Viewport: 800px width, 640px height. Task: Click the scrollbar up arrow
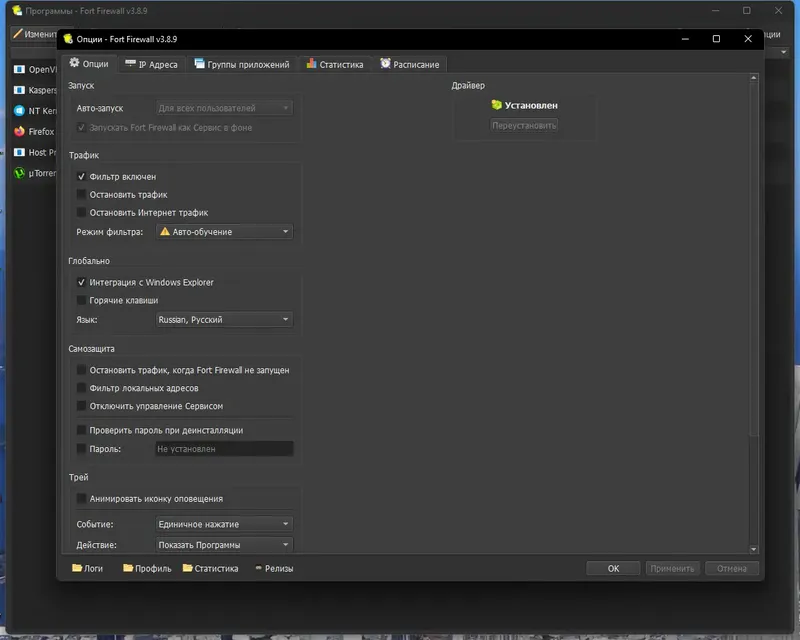(754, 78)
